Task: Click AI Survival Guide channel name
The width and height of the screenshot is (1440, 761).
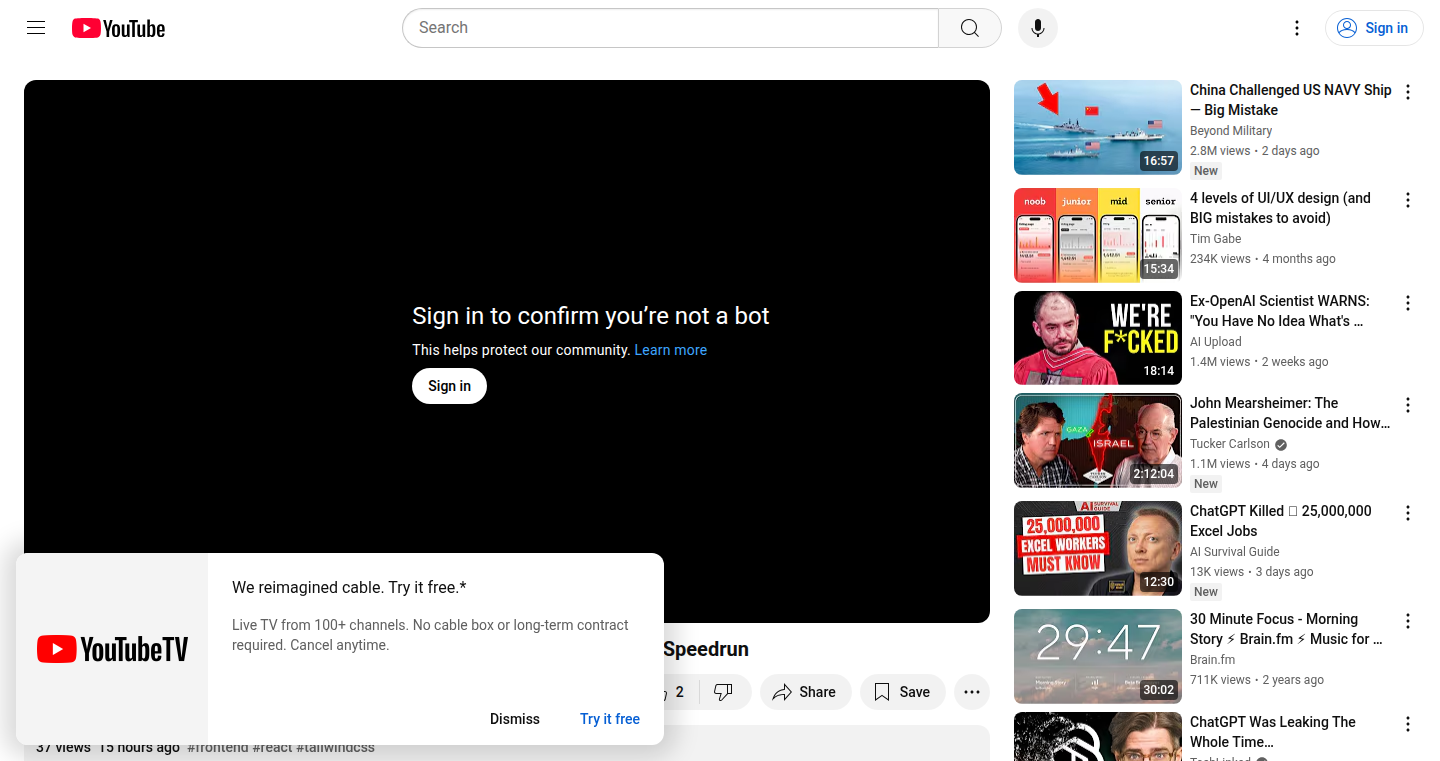Action: pyautogui.click(x=1235, y=552)
